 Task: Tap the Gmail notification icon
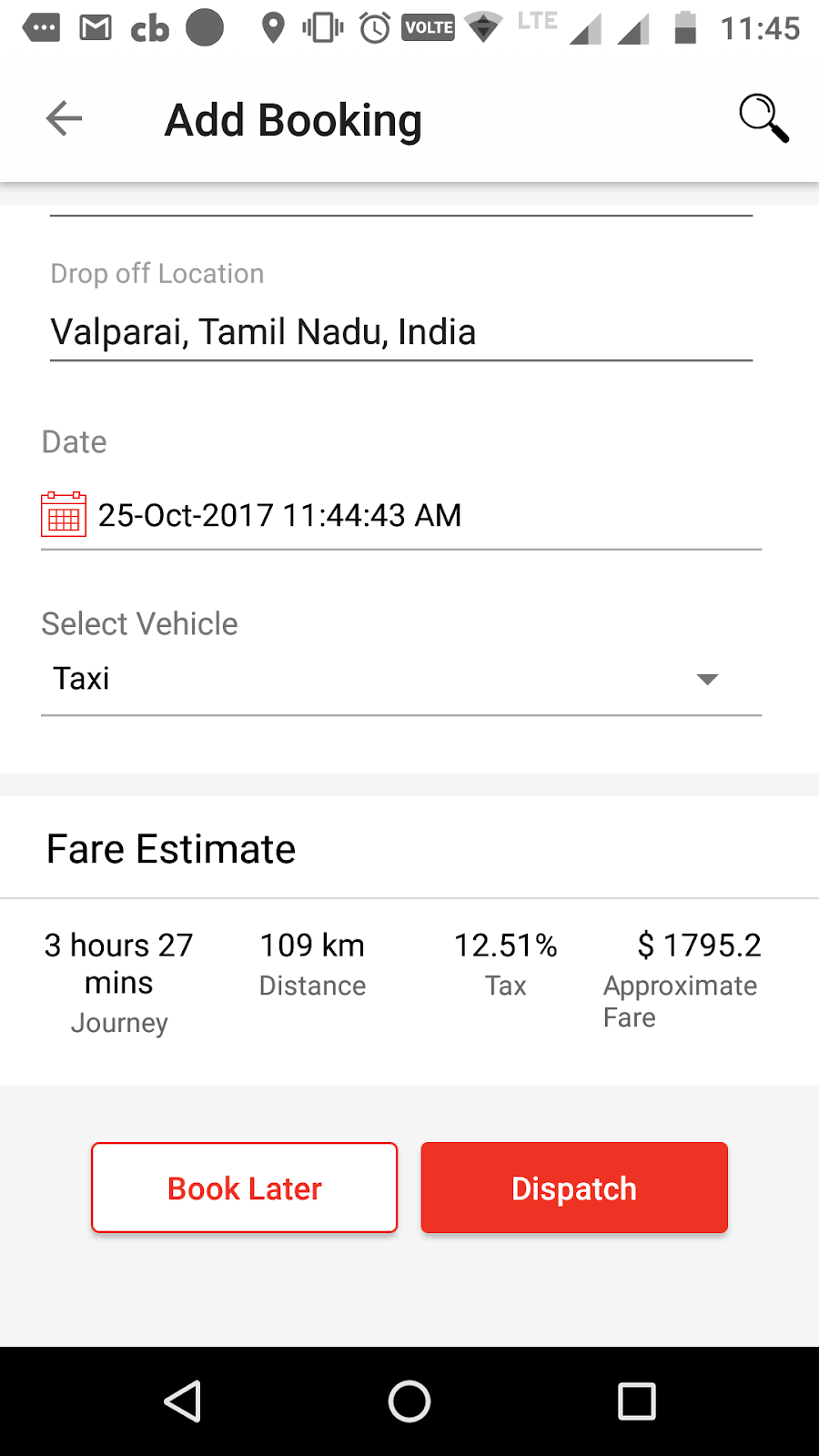coord(96,28)
